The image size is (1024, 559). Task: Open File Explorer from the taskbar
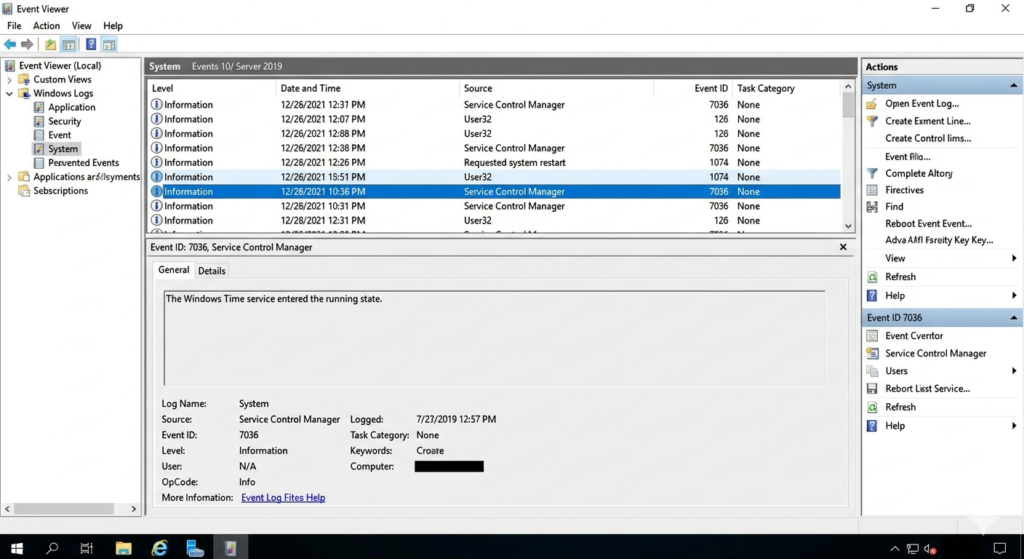pyautogui.click(x=123, y=547)
